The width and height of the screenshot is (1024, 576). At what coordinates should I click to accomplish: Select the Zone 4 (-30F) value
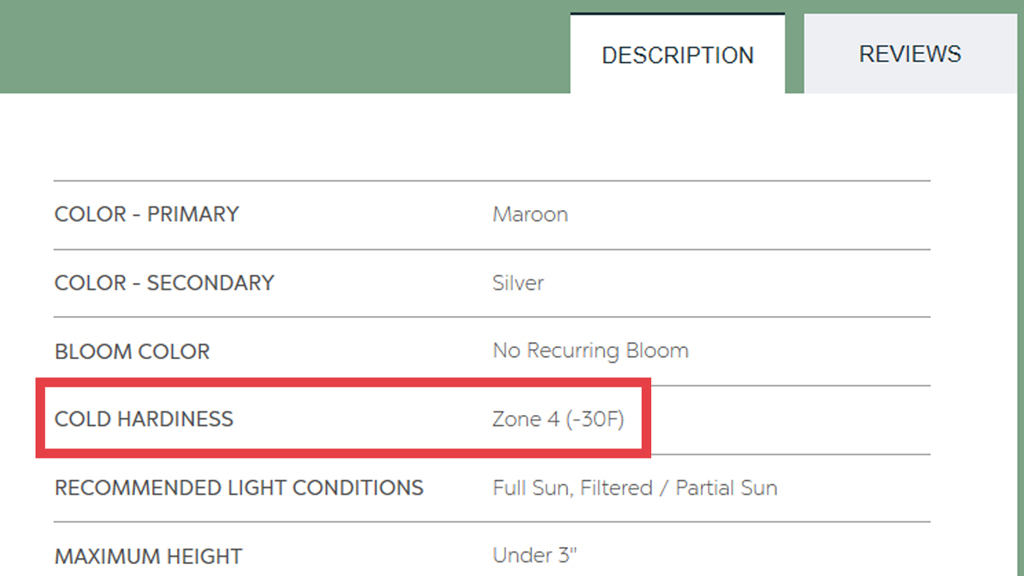(558, 419)
